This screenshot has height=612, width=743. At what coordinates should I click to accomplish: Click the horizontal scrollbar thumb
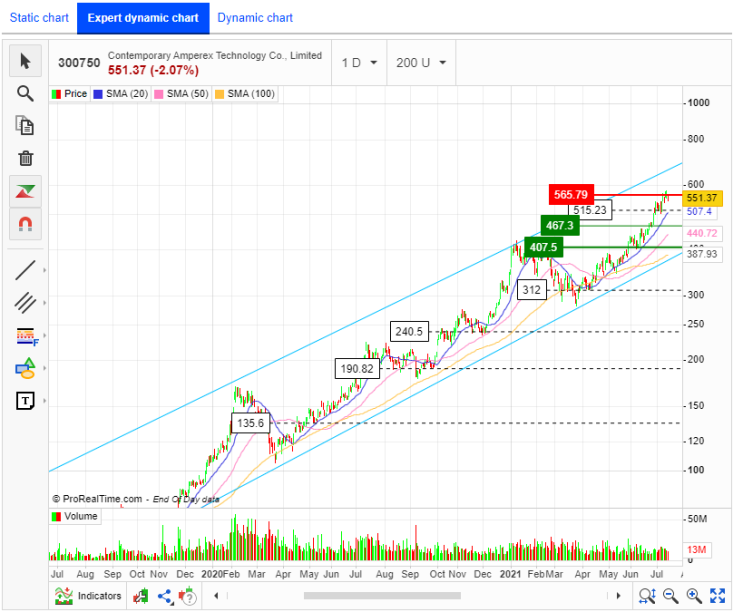coord(382,596)
